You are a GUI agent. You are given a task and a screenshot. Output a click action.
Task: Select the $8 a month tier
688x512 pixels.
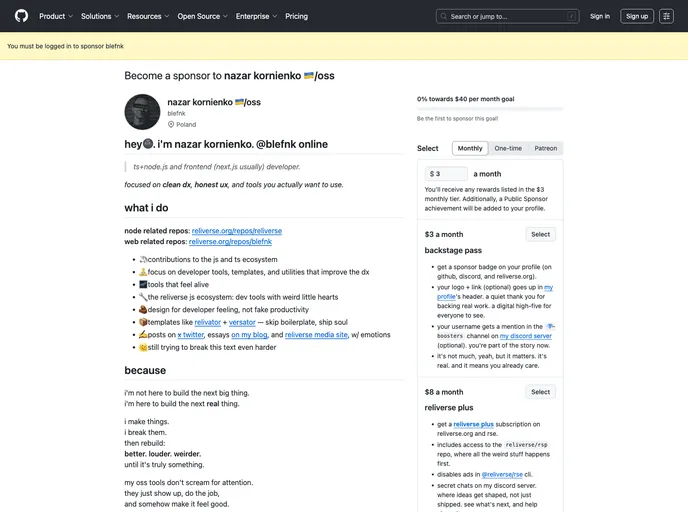[x=540, y=392]
